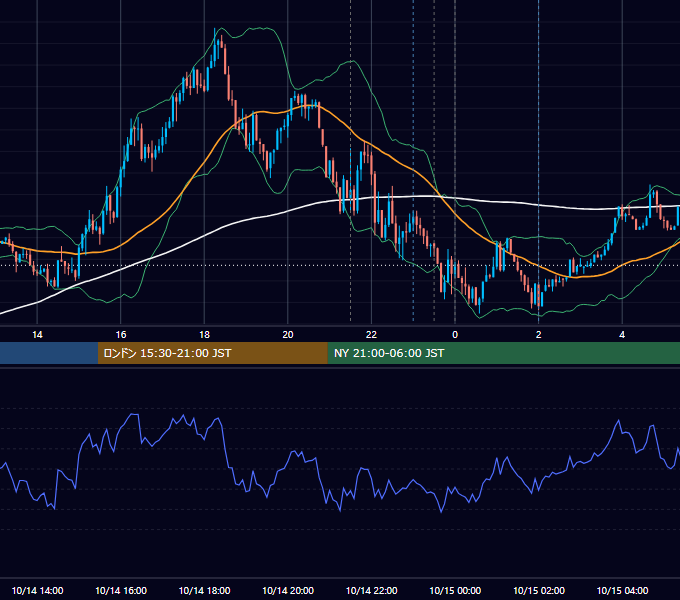Click hour label 22 on price chart axis

(371, 335)
